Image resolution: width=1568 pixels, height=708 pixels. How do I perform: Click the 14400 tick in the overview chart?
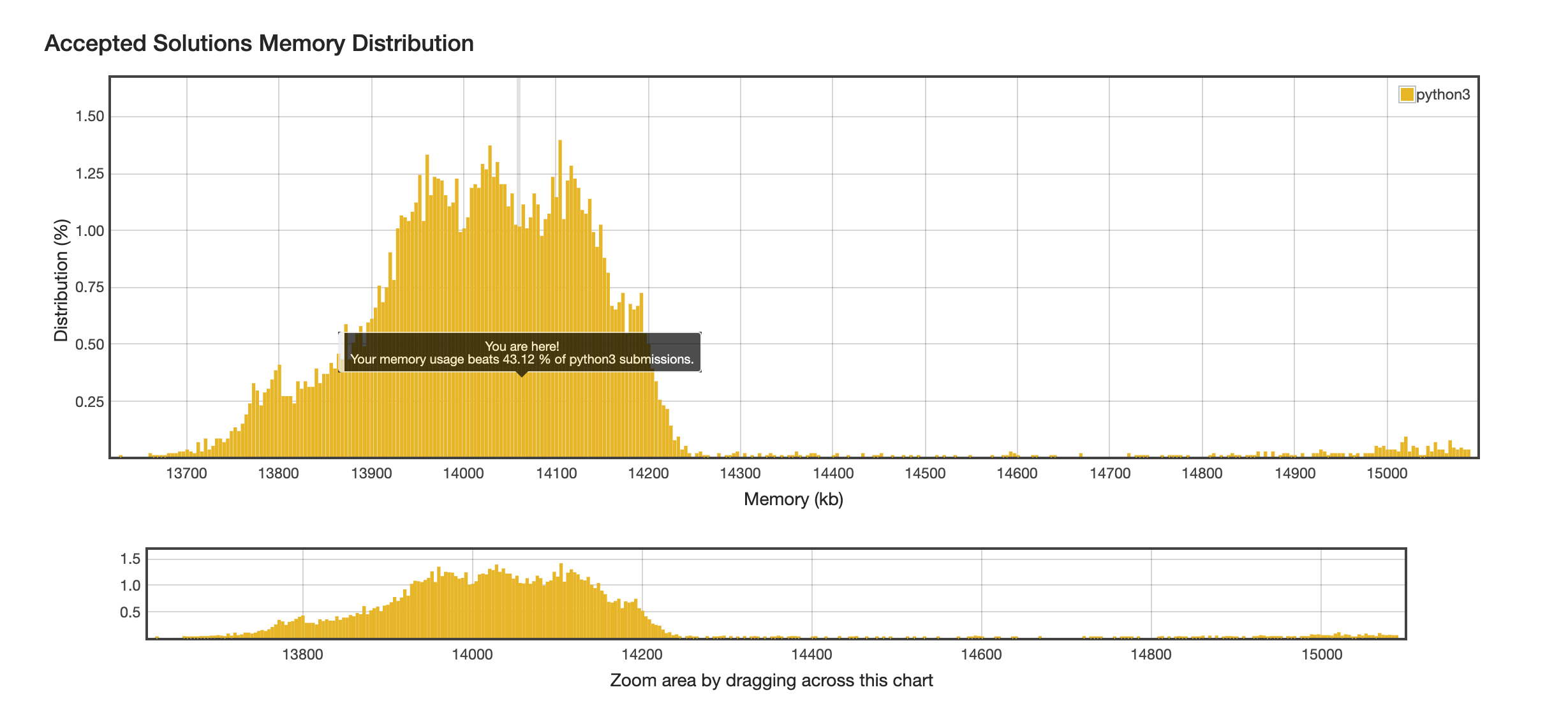click(811, 654)
